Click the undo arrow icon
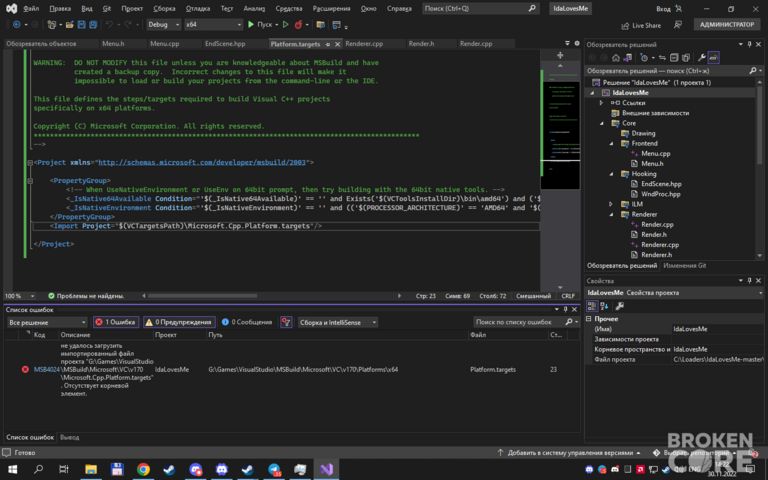The width and height of the screenshot is (768, 480). 109,24
